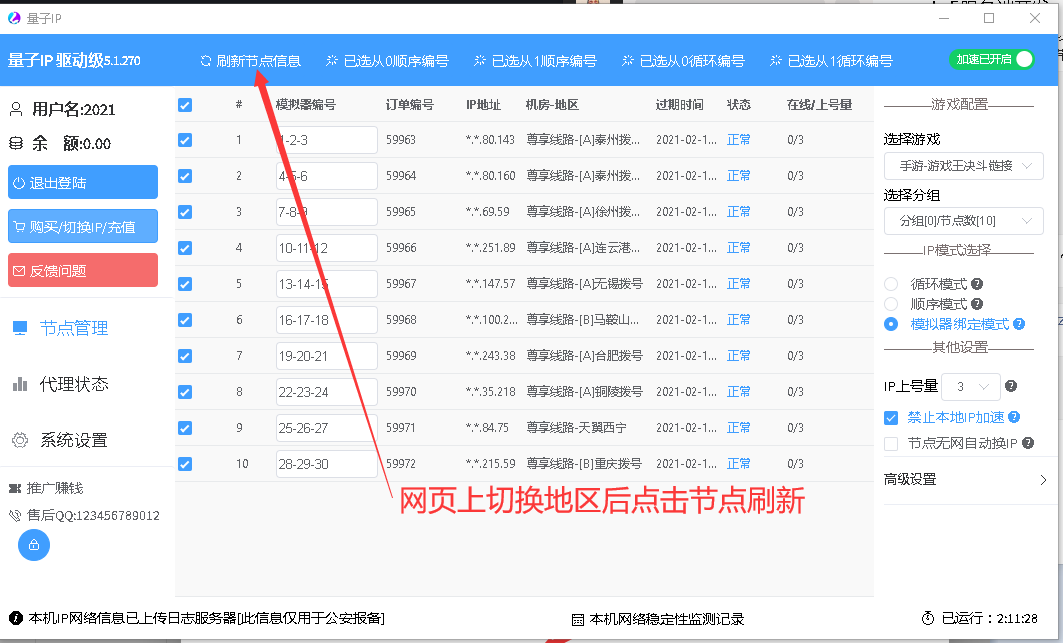Open the 选择分组 dropdown

[963, 221]
